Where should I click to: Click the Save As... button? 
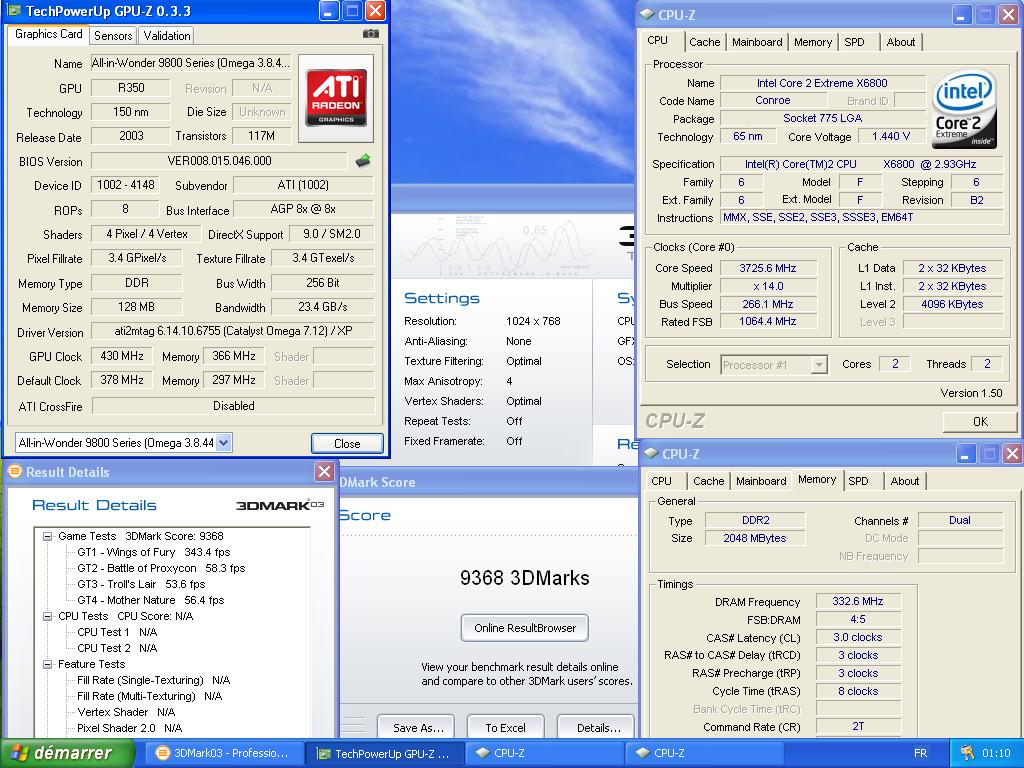click(418, 728)
